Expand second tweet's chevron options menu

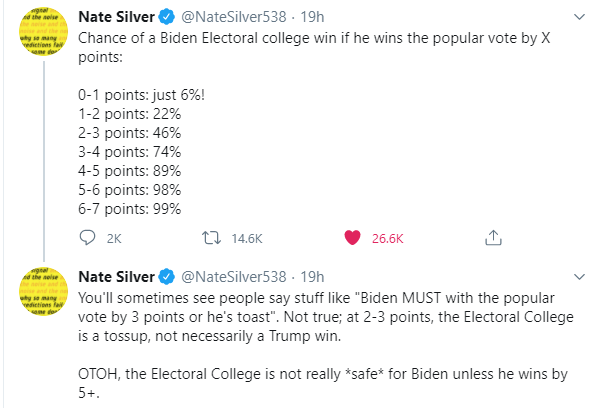579,276
